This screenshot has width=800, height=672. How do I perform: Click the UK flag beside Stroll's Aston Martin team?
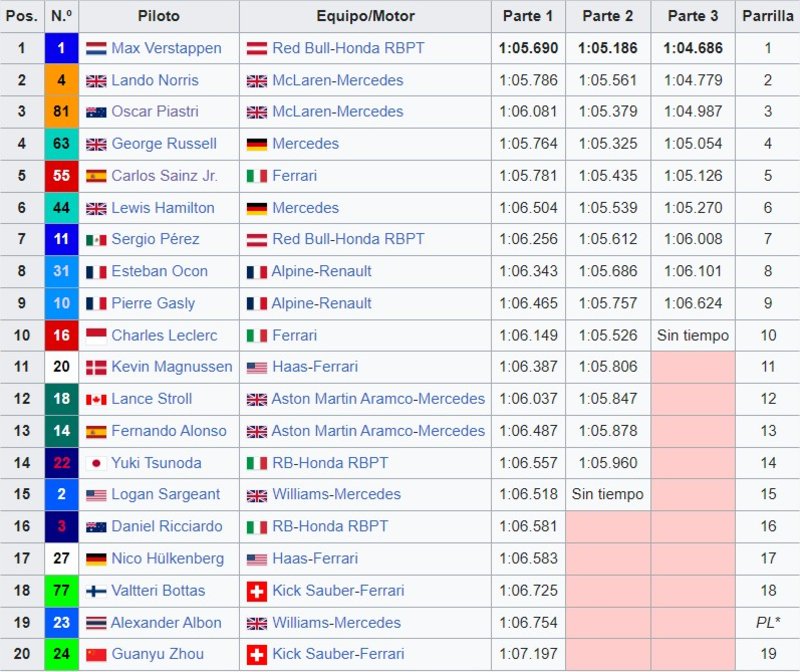tap(257, 399)
